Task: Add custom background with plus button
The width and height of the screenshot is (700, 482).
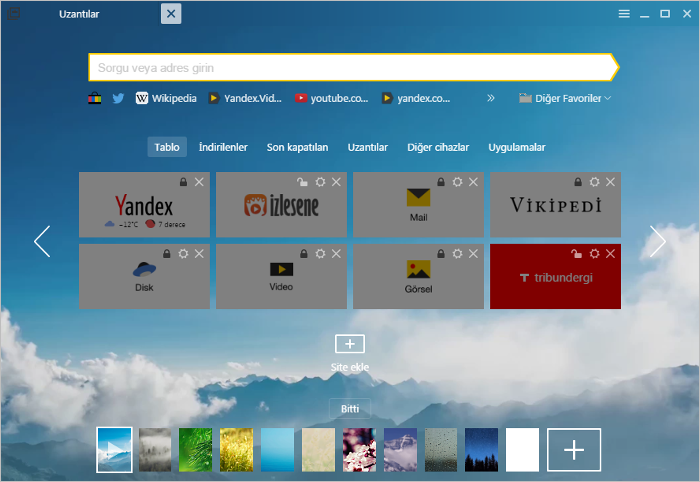Action: pyautogui.click(x=574, y=450)
